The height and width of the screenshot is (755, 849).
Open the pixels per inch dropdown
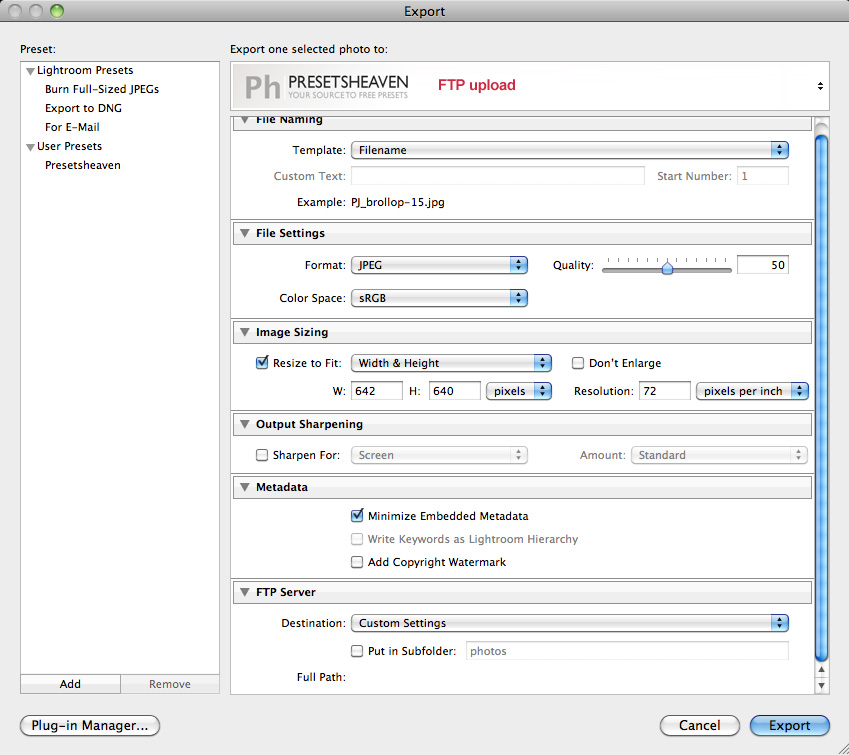pos(752,391)
